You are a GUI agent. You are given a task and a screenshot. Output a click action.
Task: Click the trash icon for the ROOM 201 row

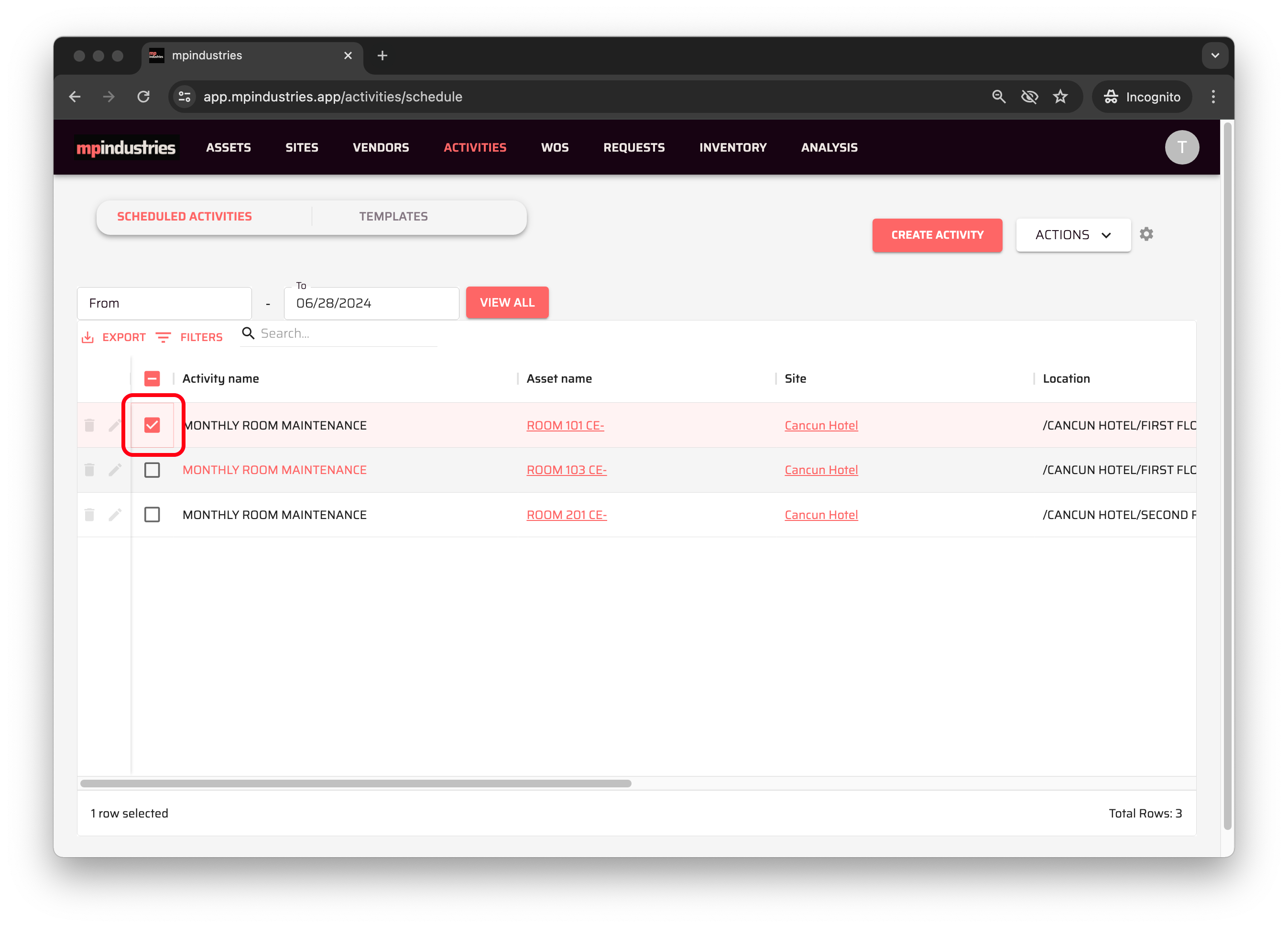click(89, 515)
